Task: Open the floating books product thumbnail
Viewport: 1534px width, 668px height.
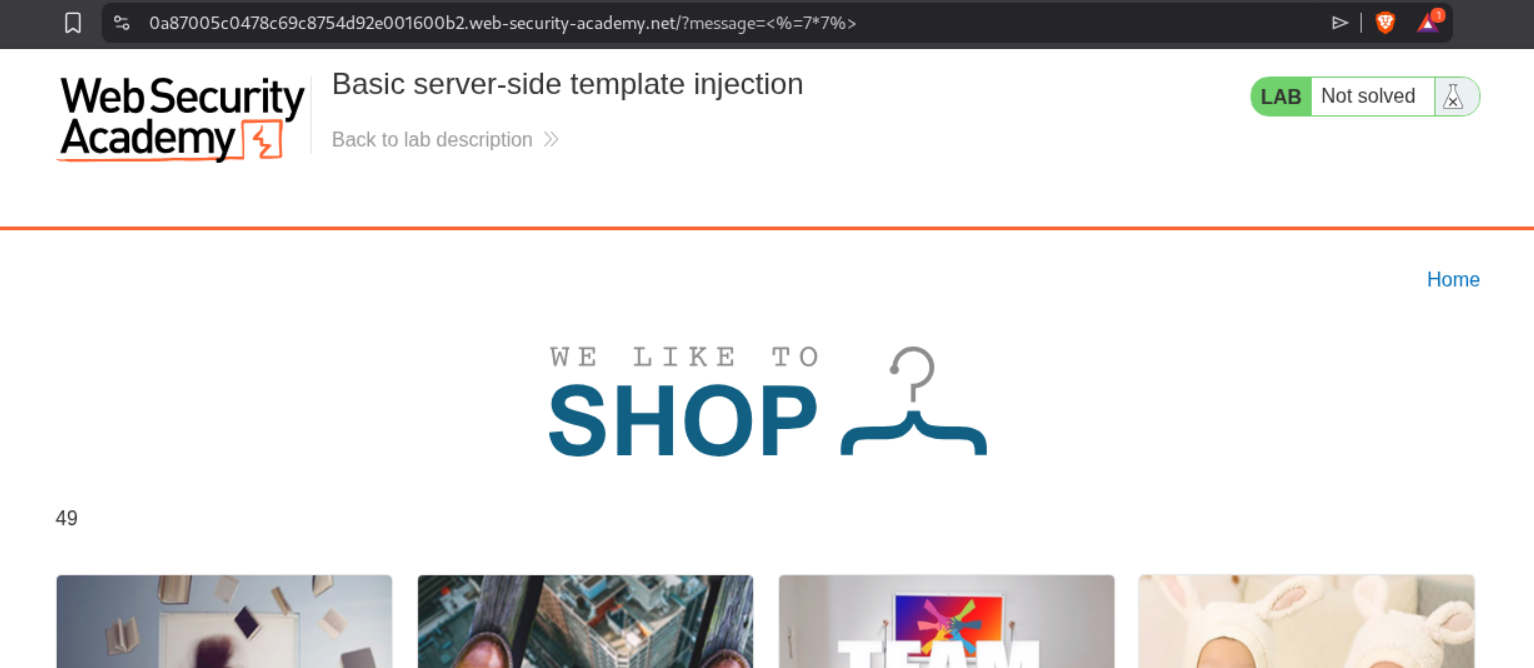Action: point(224,621)
